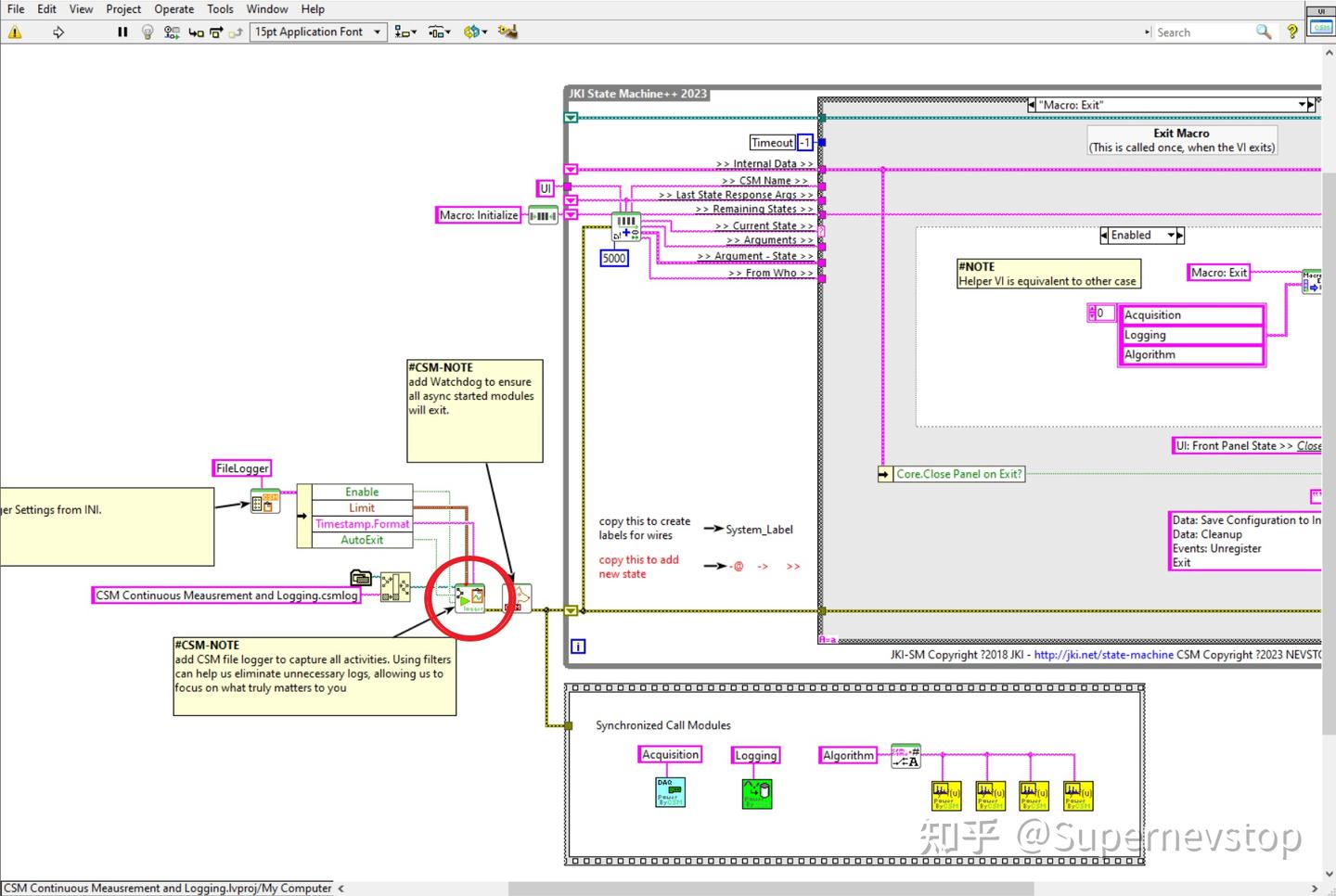The width and height of the screenshot is (1336, 896).
Task: Select the Step Over debugging icon
Action: point(215,32)
